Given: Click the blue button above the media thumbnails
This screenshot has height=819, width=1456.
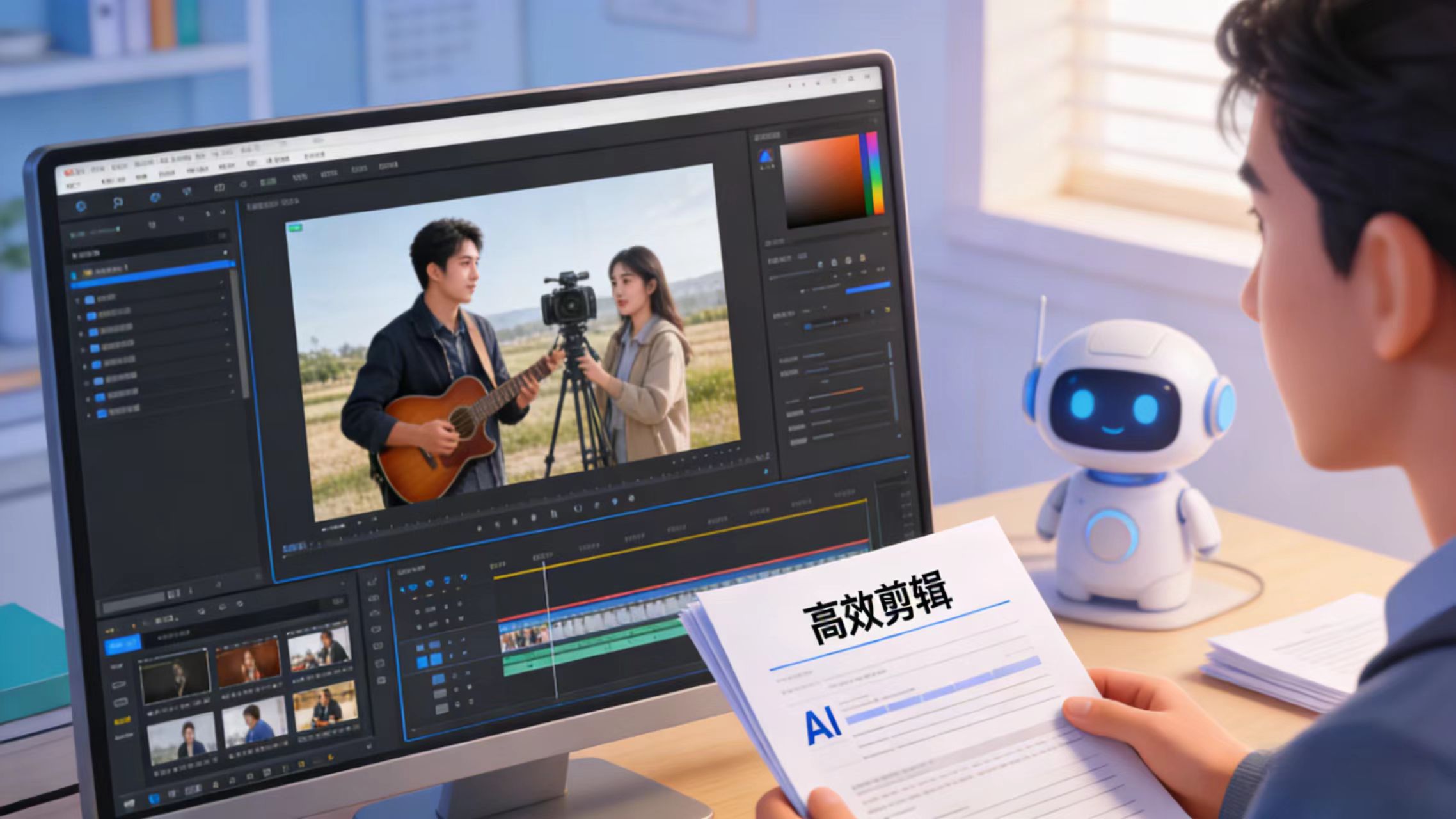Looking at the screenshot, I should pyautogui.click(x=122, y=646).
